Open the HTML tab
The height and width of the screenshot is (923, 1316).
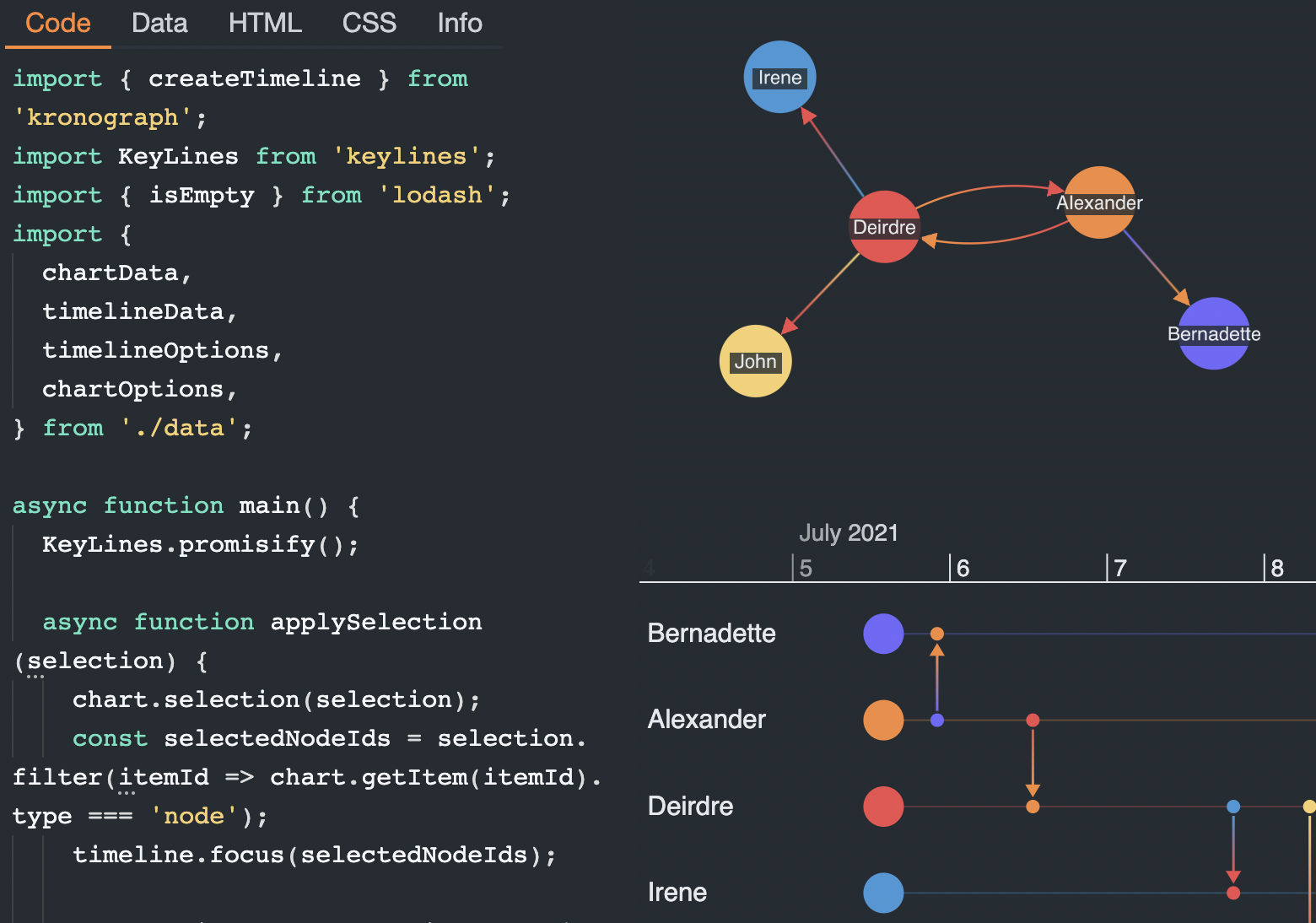265,23
